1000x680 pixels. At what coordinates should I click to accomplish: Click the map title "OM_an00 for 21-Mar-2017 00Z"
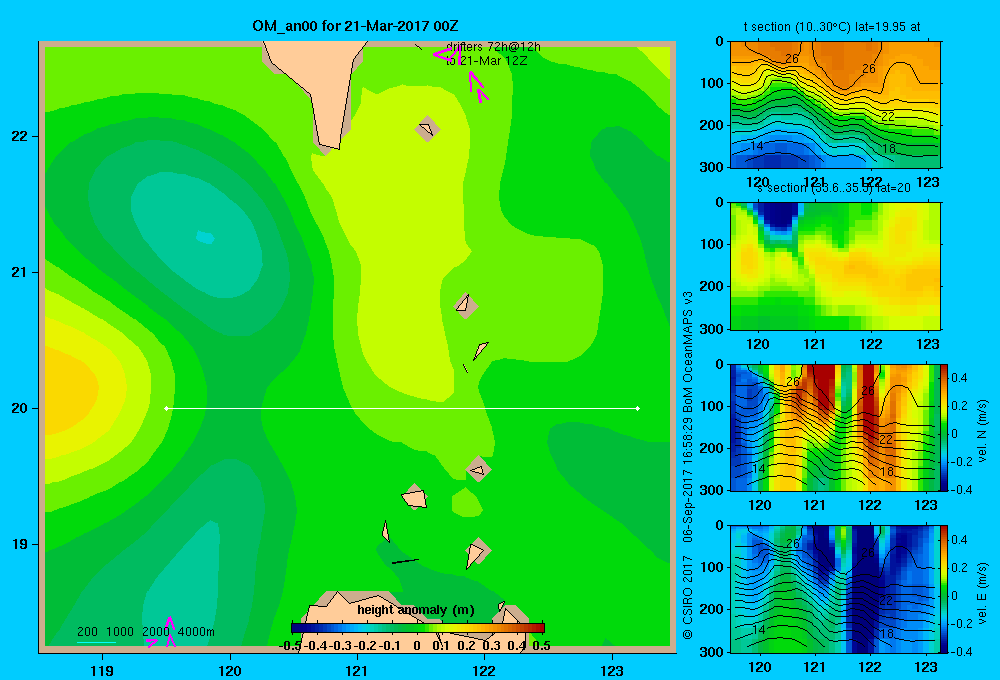(x=355, y=26)
